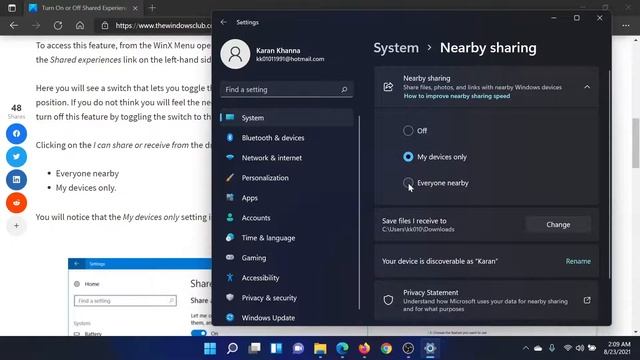Screen dimensions: 640x360
Task: Select the Off radio button
Action: pos(408,131)
